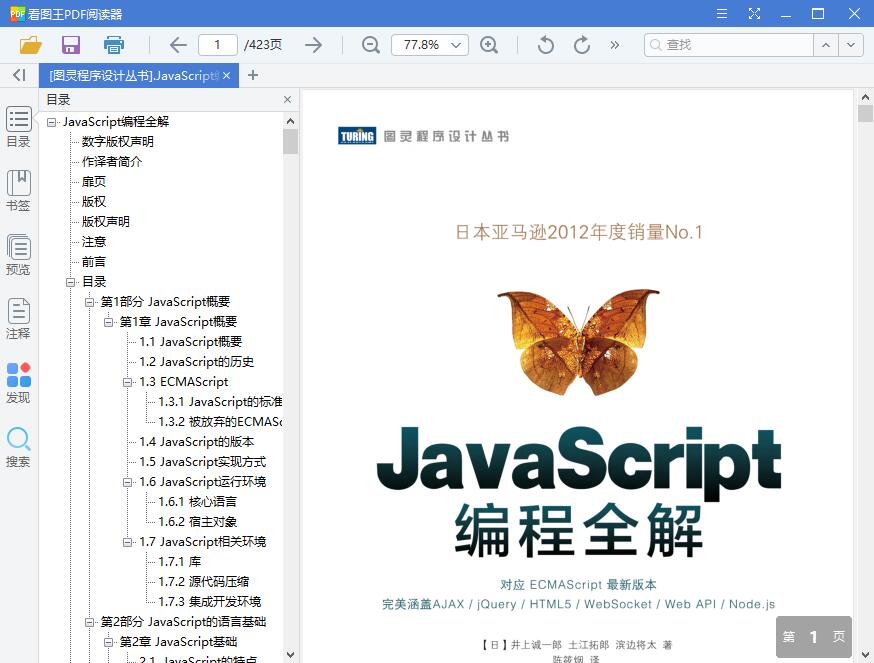Find previous search result with up arrow
Viewport: 874px width, 663px height.
pos(826,45)
